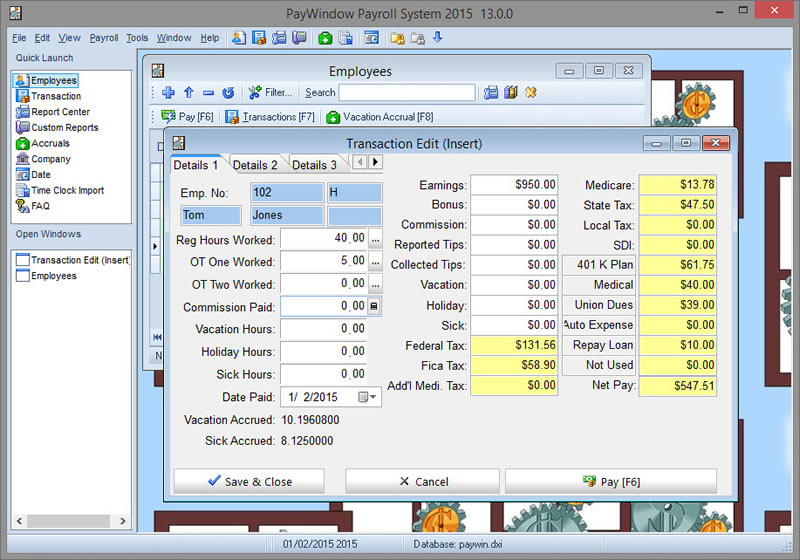Click the Filter button in Employees window
This screenshot has height=560, width=800.
tap(270, 92)
